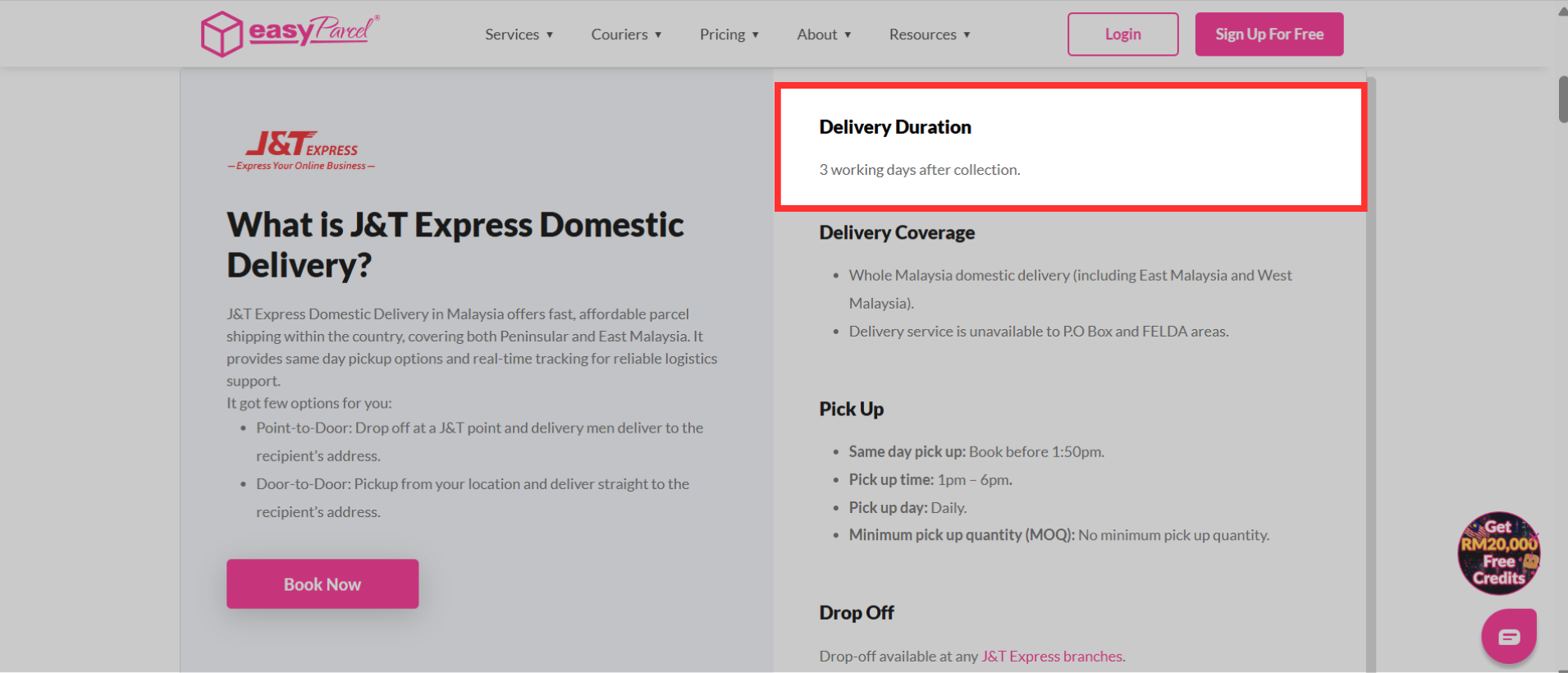This screenshot has height=673, width=1568.
Task: Click the Get RM20,000 Free Credits badge
Action: [x=1498, y=553]
